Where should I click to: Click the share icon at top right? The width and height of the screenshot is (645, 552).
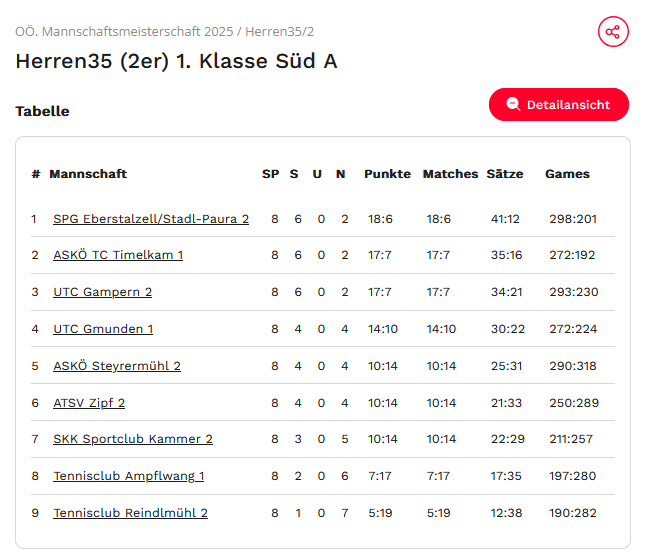click(613, 32)
